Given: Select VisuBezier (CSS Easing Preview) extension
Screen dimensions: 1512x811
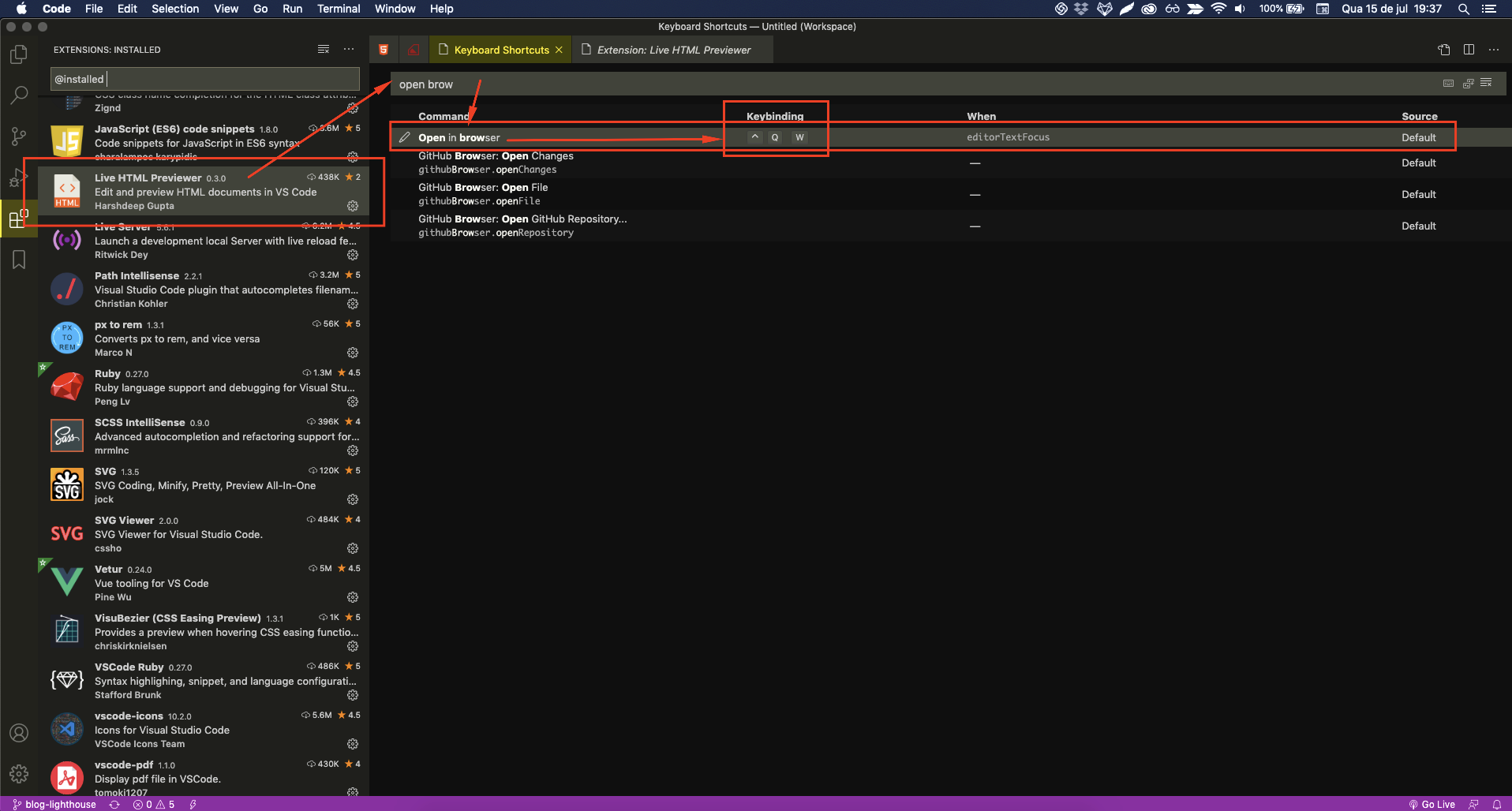Looking at the screenshot, I should pyautogui.click(x=204, y=632).
